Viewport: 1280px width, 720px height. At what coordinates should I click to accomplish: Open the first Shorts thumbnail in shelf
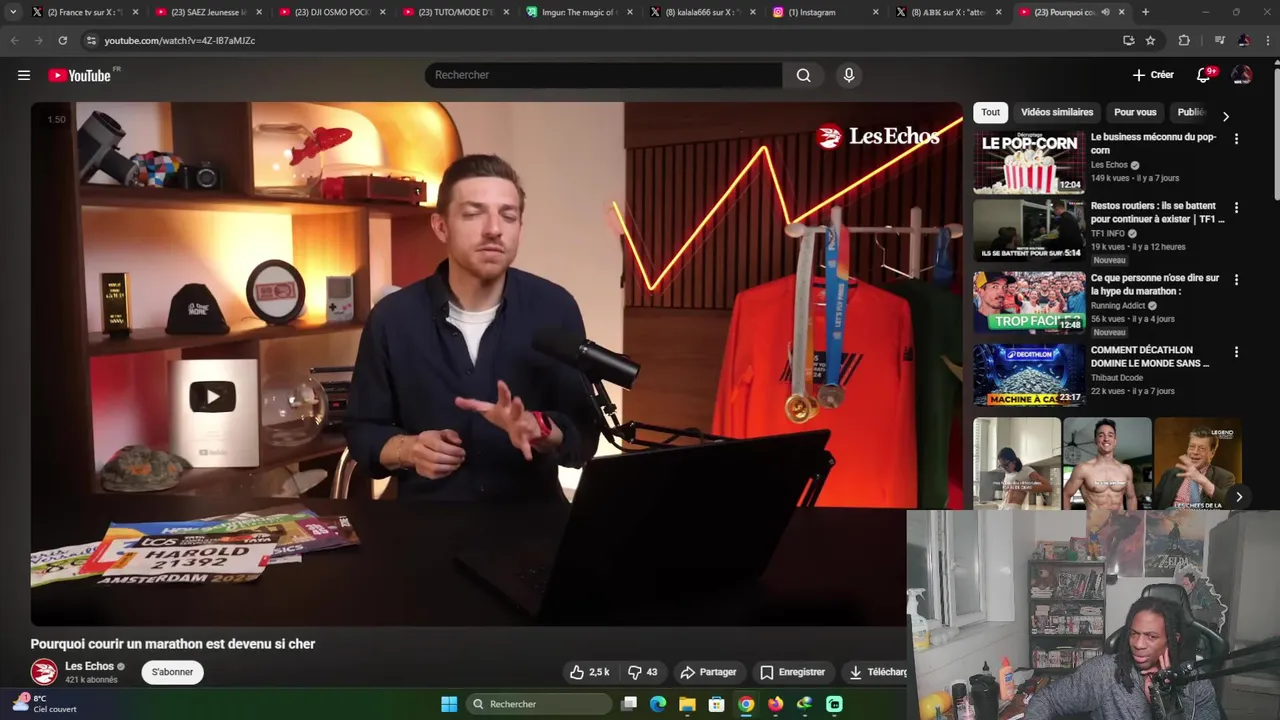coord(1017,463)
